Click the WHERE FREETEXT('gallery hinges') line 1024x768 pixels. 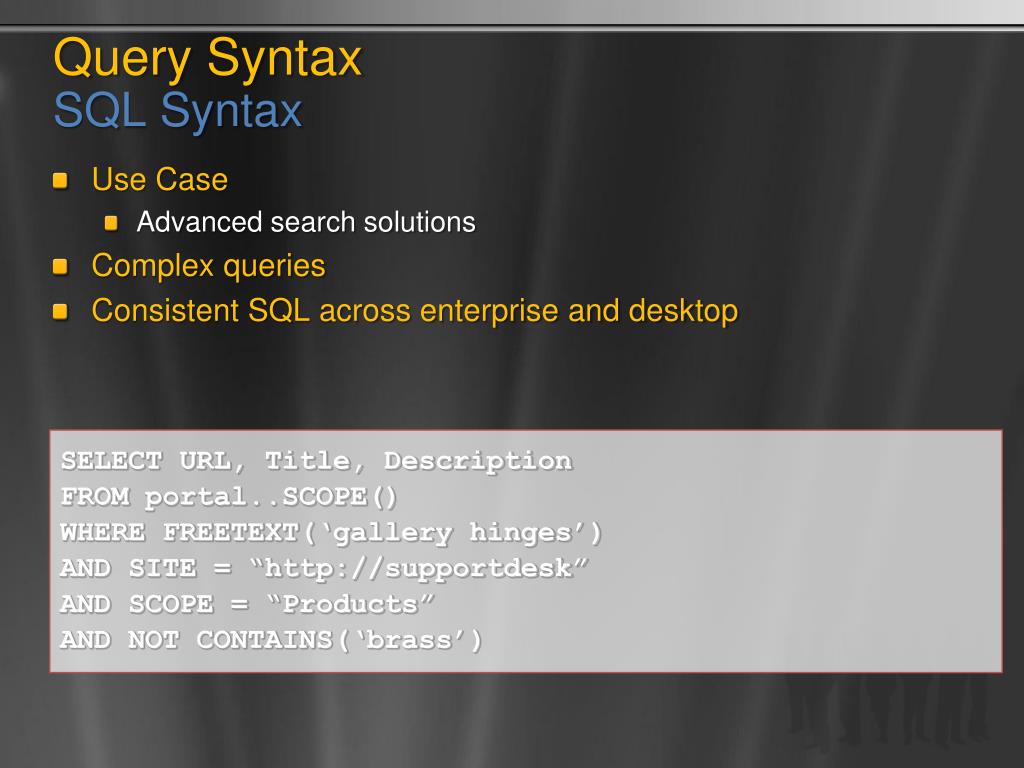331,533
